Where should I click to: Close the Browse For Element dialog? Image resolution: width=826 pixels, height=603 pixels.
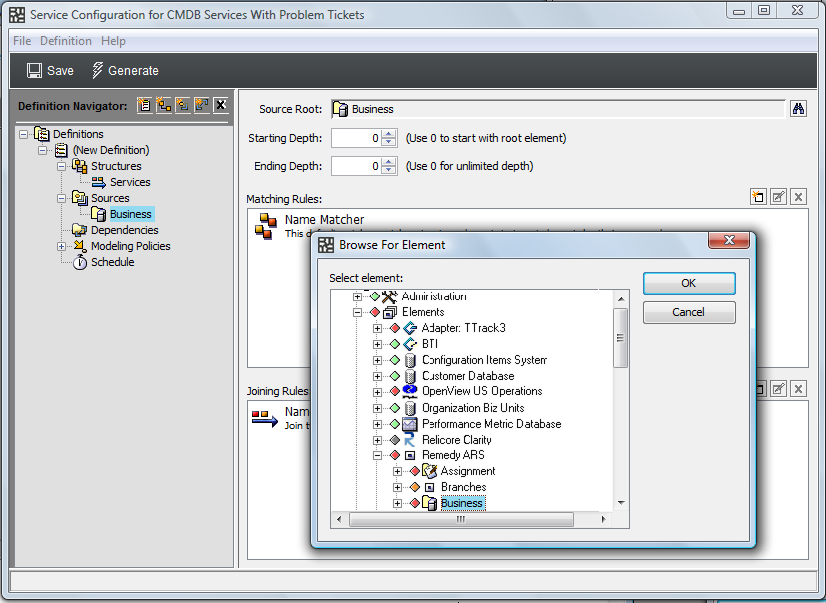tap(729, 240)
